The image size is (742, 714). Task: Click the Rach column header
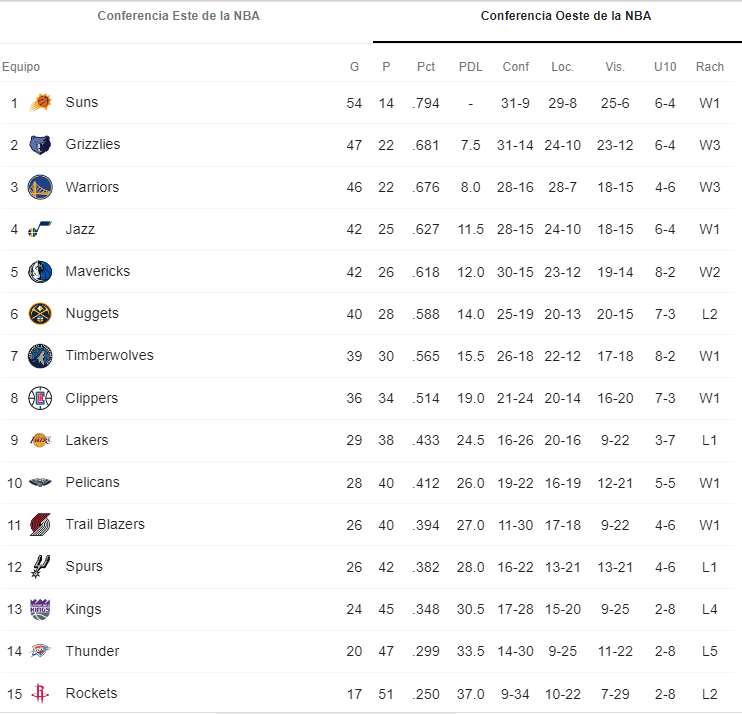click(x=710, y=67)
